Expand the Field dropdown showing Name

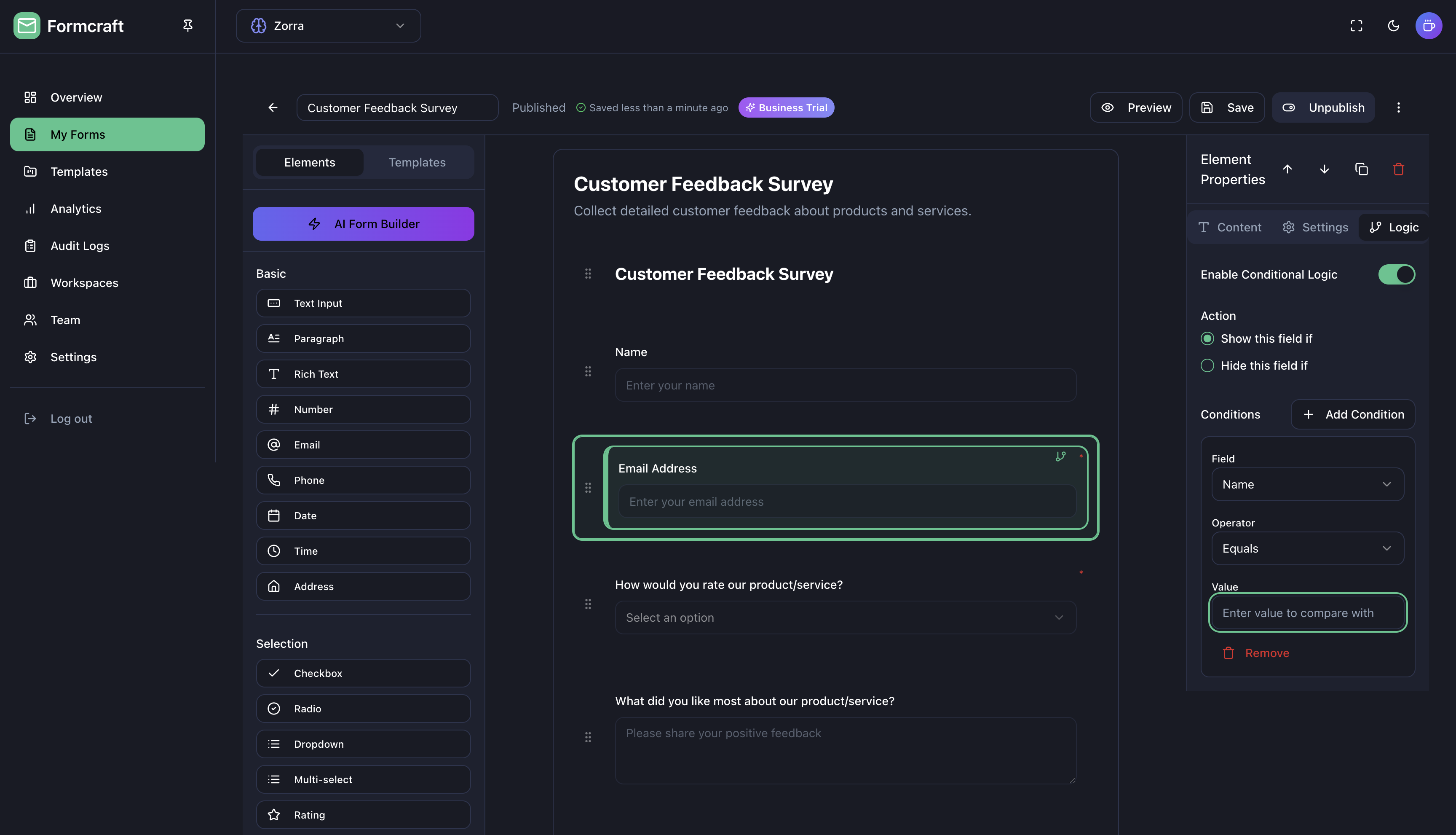tap(1308, 484)
